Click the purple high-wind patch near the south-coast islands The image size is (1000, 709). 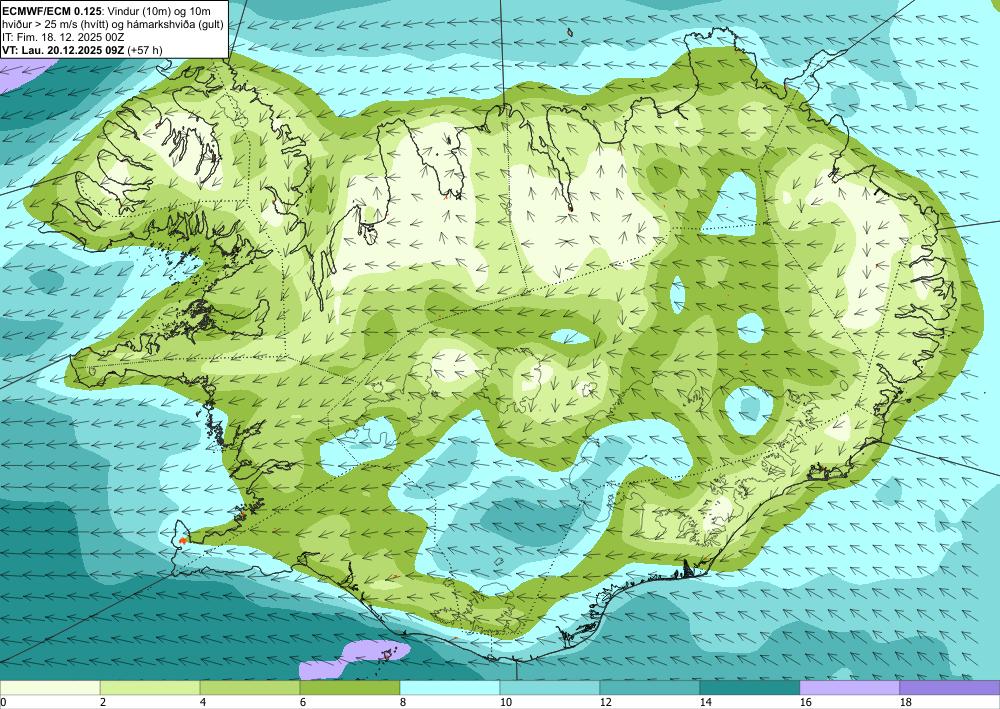354,659
